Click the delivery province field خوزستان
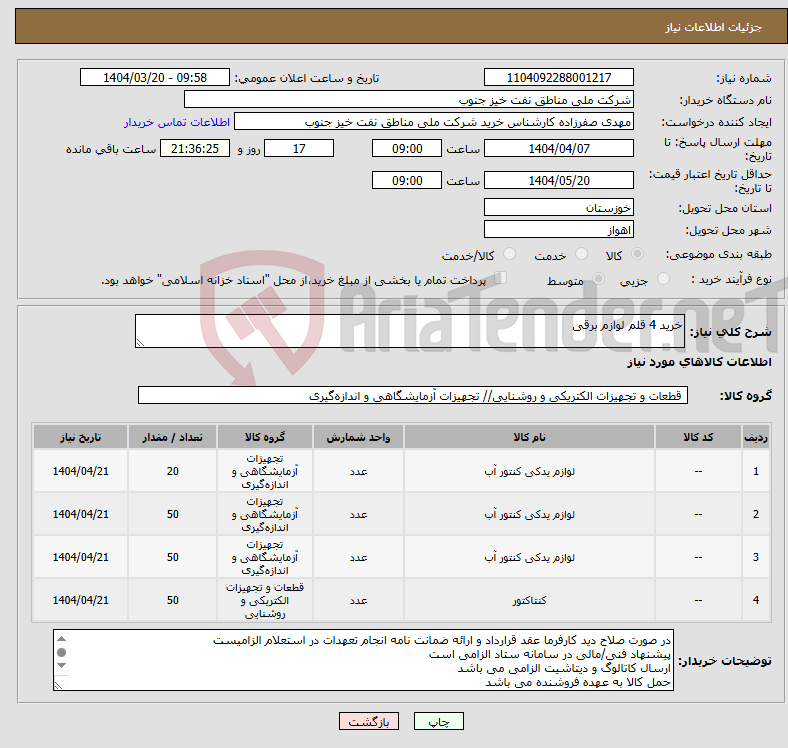The width and height of the screenshot is (788, 748). 558,207
